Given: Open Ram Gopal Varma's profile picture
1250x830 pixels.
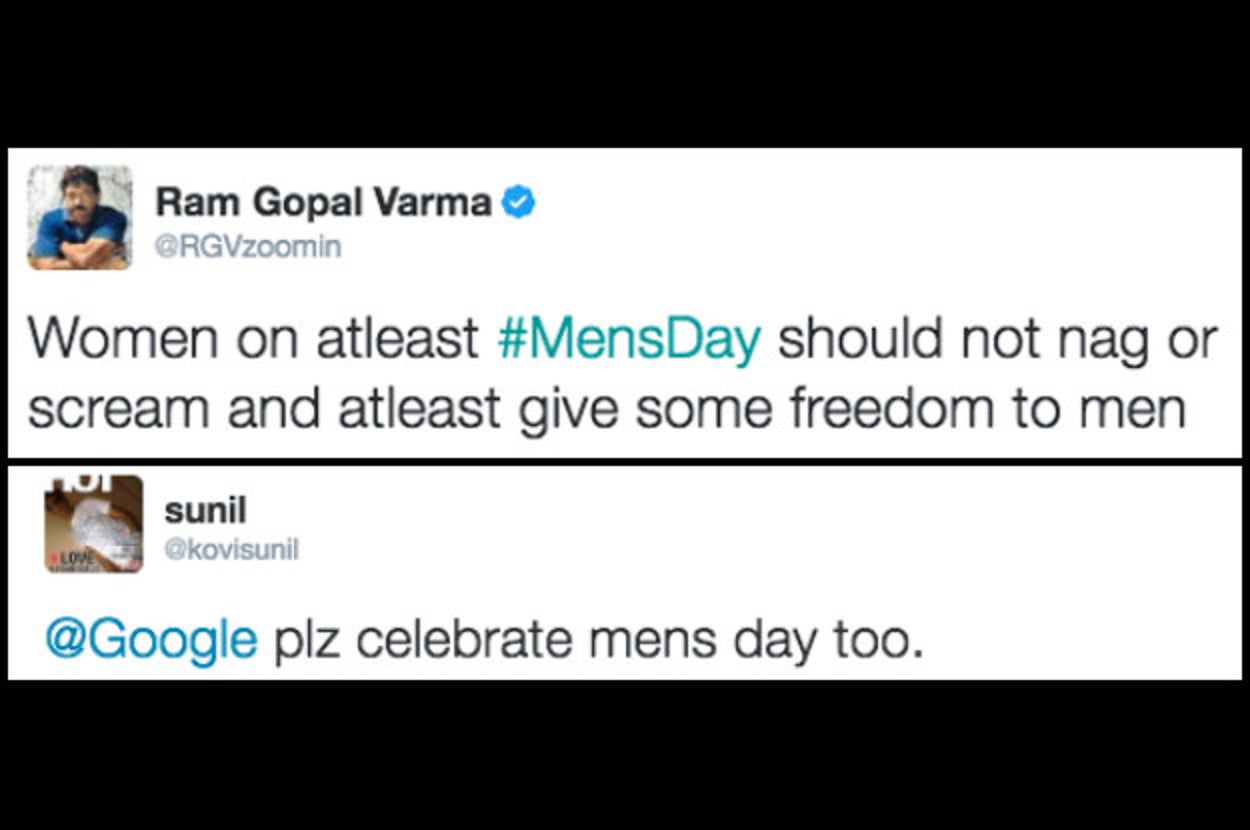Looking at the screenshot, I should [x=80, y=217].
